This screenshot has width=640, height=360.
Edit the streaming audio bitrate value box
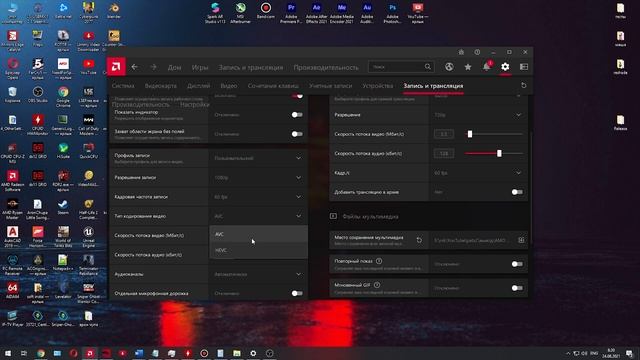tap(444, 153)
